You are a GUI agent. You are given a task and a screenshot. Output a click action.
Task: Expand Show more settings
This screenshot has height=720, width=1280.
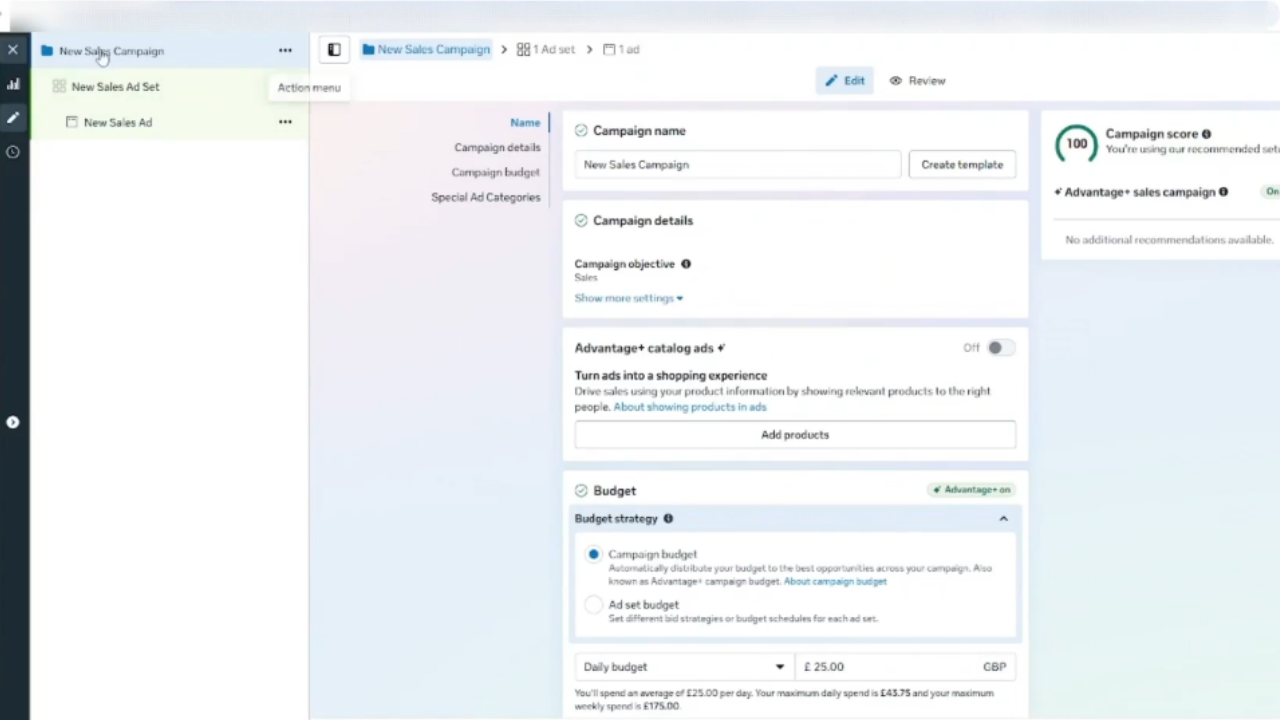pyautogui.click(x=628, y=298)
